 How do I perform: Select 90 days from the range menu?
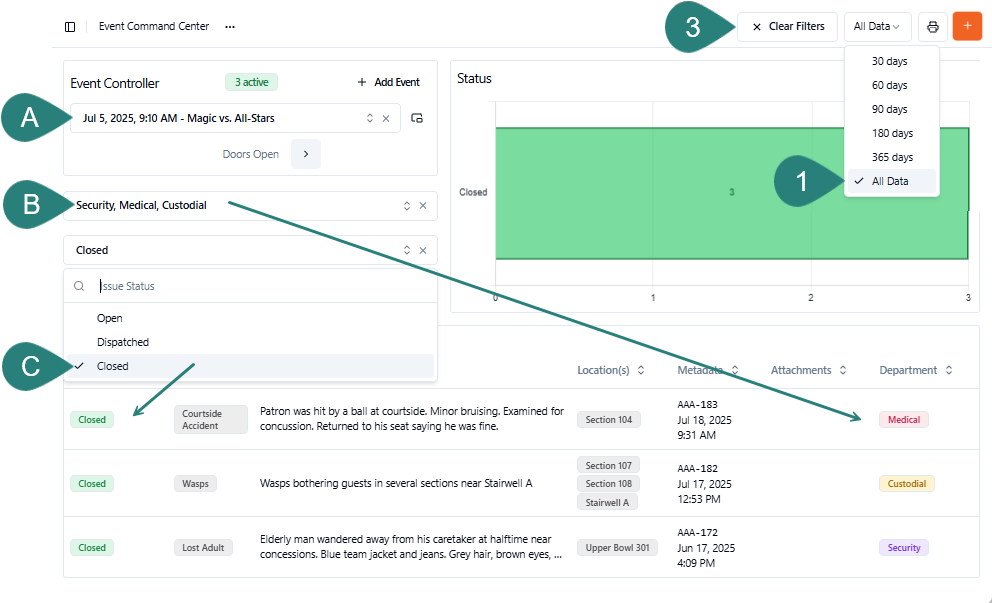tap(889, 109)
